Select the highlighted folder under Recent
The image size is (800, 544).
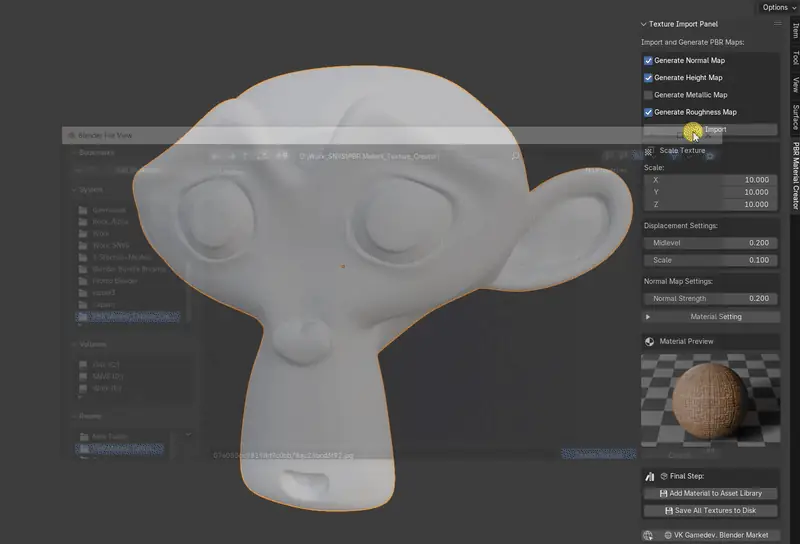[x=119, y=449]
